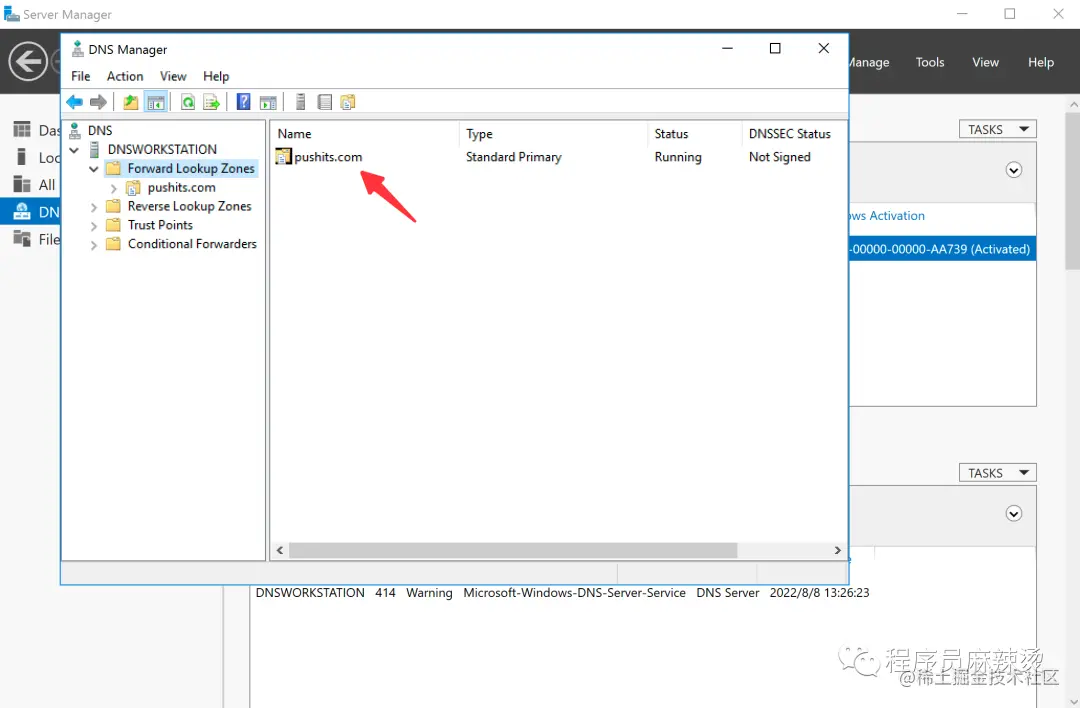Click the Windows Activation link text

click(887, 216)
